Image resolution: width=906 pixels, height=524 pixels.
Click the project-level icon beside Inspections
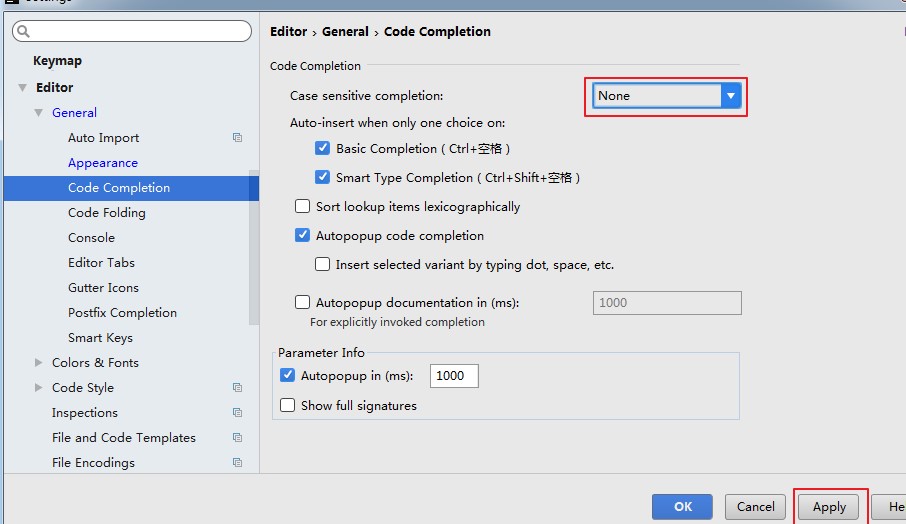coord(237,413)
